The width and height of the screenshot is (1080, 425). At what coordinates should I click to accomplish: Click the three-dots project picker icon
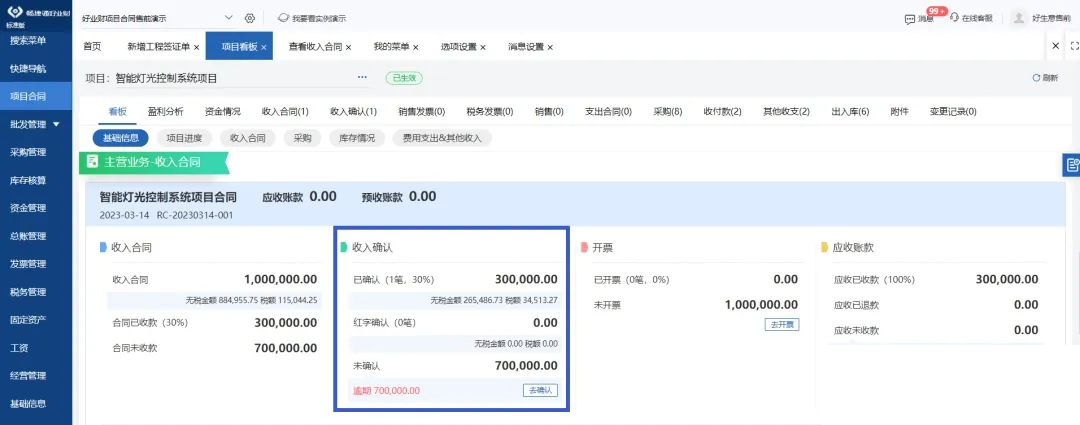point(362,77)
